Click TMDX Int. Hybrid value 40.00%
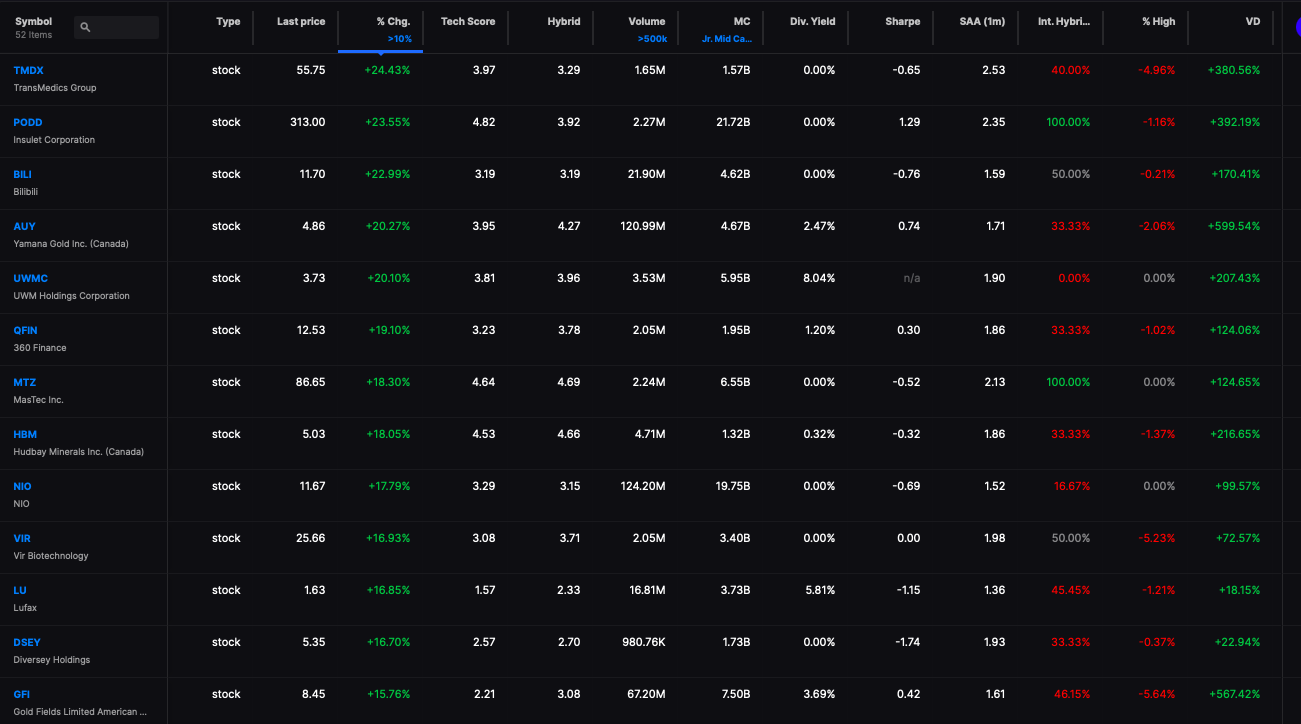The height and width of the screenshot is (724, 1301). [x=1071, y=70]
